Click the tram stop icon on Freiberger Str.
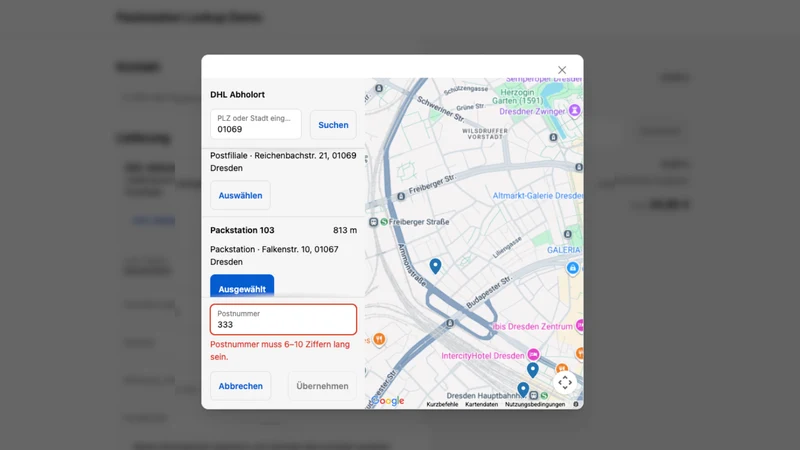800x450 pixels. (x=401, y=196)
